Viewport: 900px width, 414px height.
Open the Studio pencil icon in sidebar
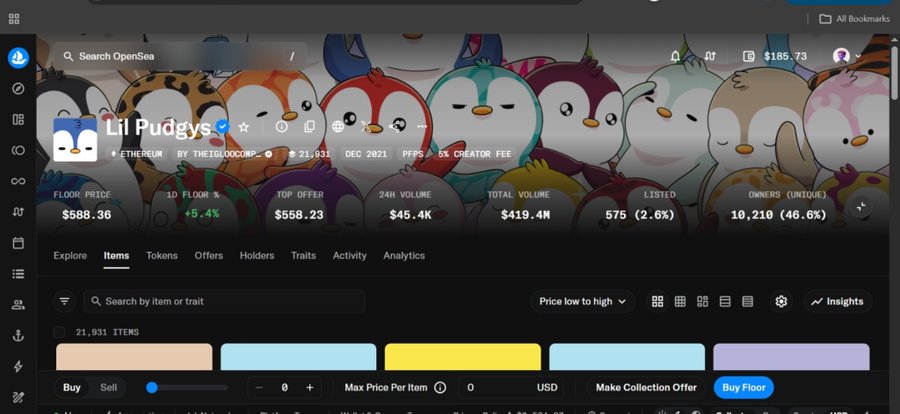(18, 397)
